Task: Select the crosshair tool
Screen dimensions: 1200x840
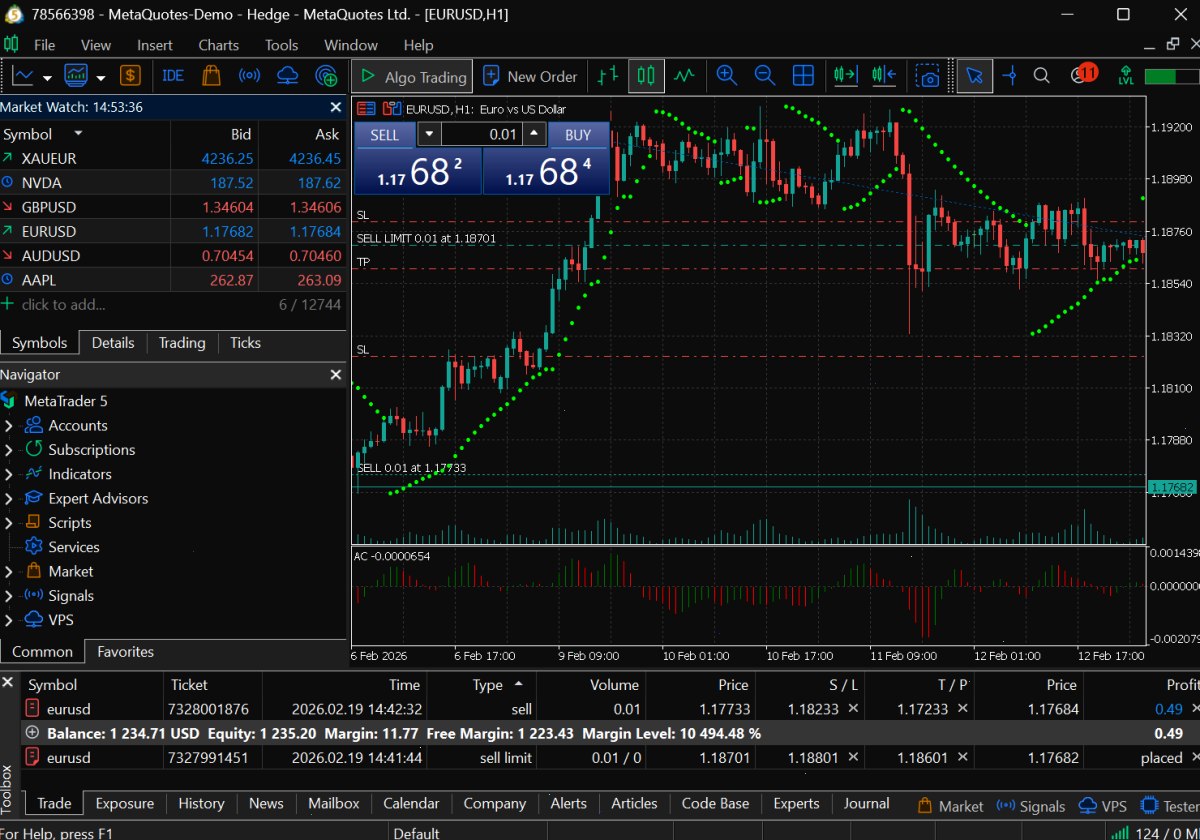Action: 1010,76
